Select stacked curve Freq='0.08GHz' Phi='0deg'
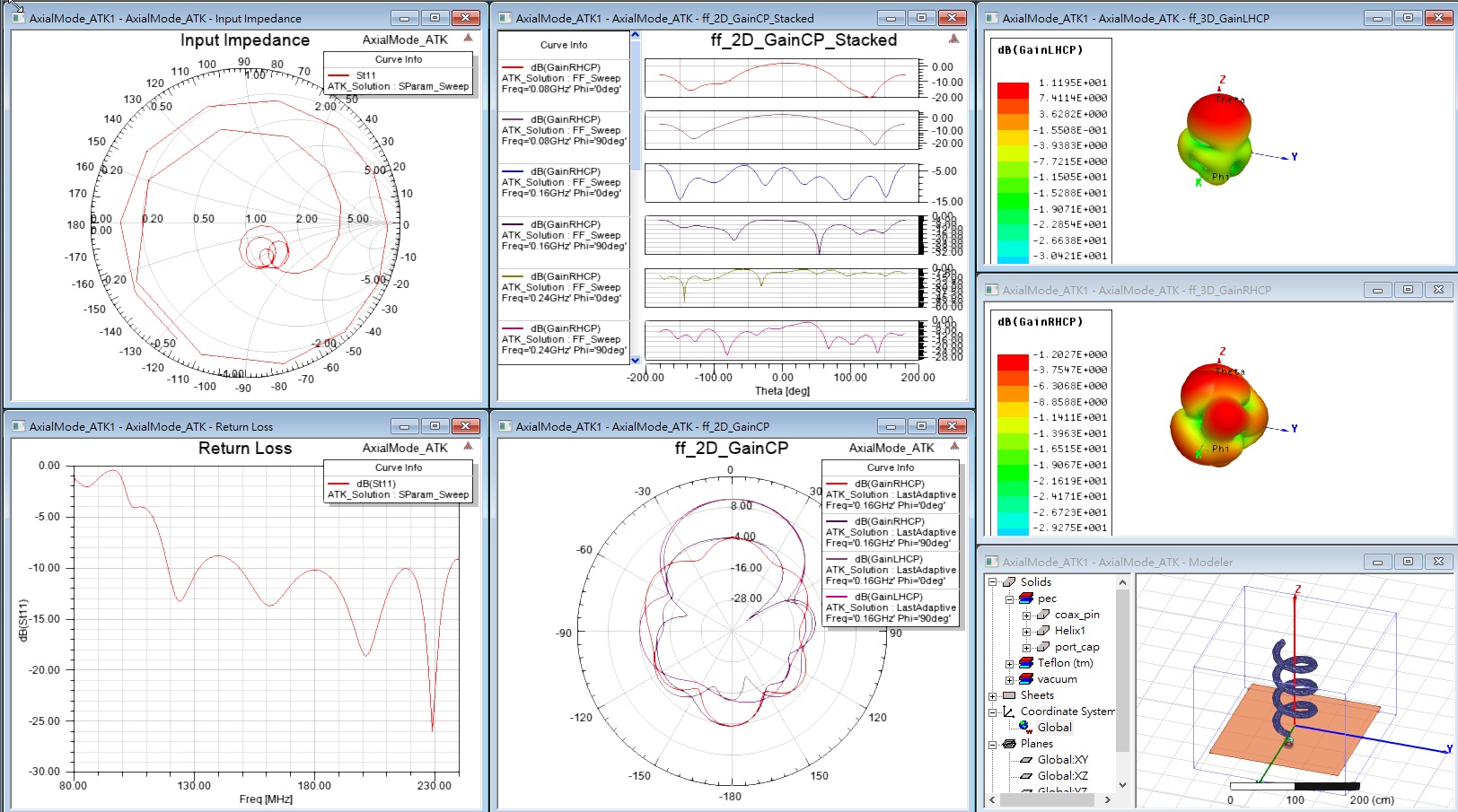Screen dimensions: 1458x812 [564, 78]
